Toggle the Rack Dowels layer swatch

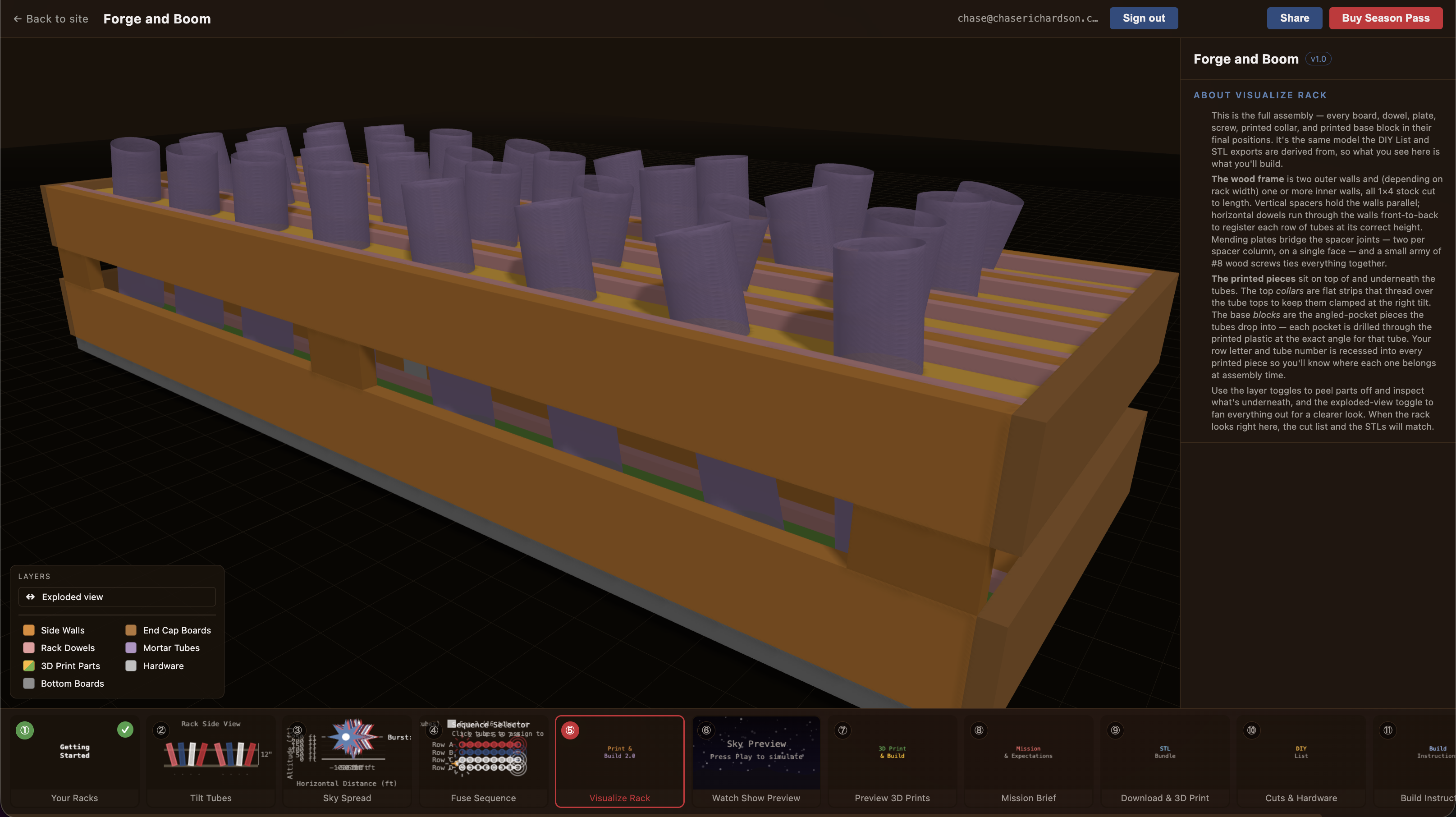pos(29,647)
